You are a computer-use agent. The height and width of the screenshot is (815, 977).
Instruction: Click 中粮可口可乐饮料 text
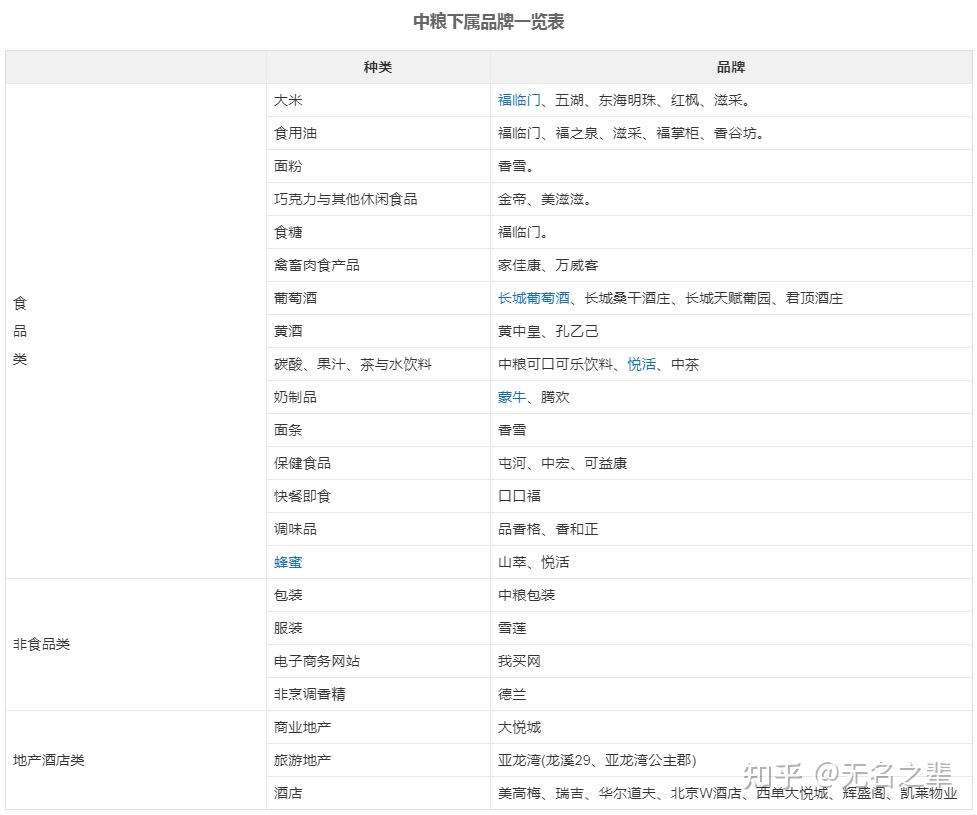click(x=555, y=365)
